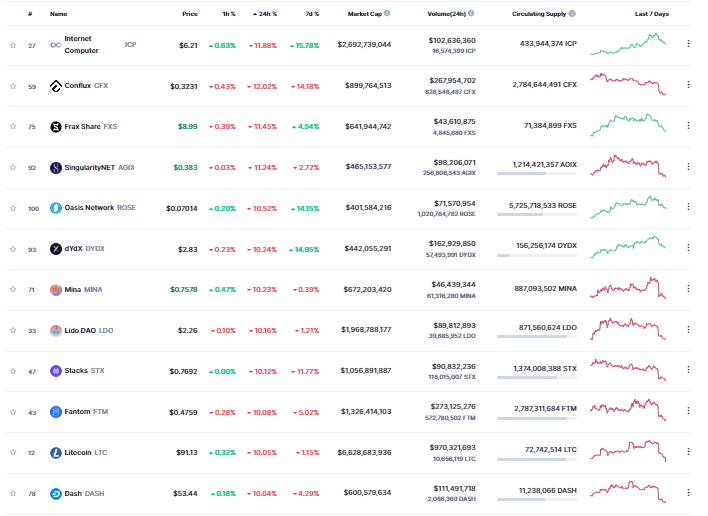Sort table by the 24h % column

[265, 14]
